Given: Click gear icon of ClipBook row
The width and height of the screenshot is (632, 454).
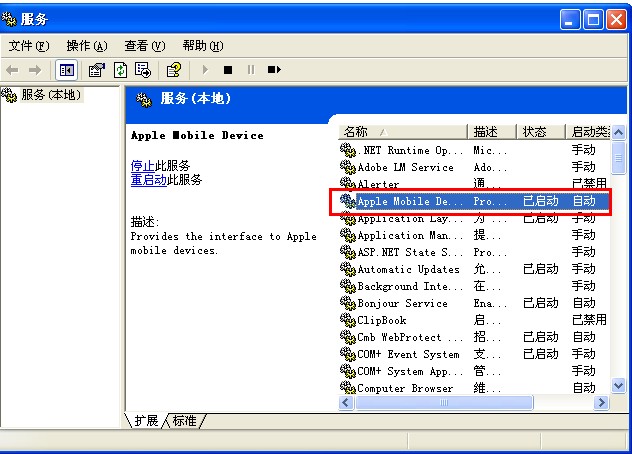Looking at the screenshot, I should [x=347, y=320].
